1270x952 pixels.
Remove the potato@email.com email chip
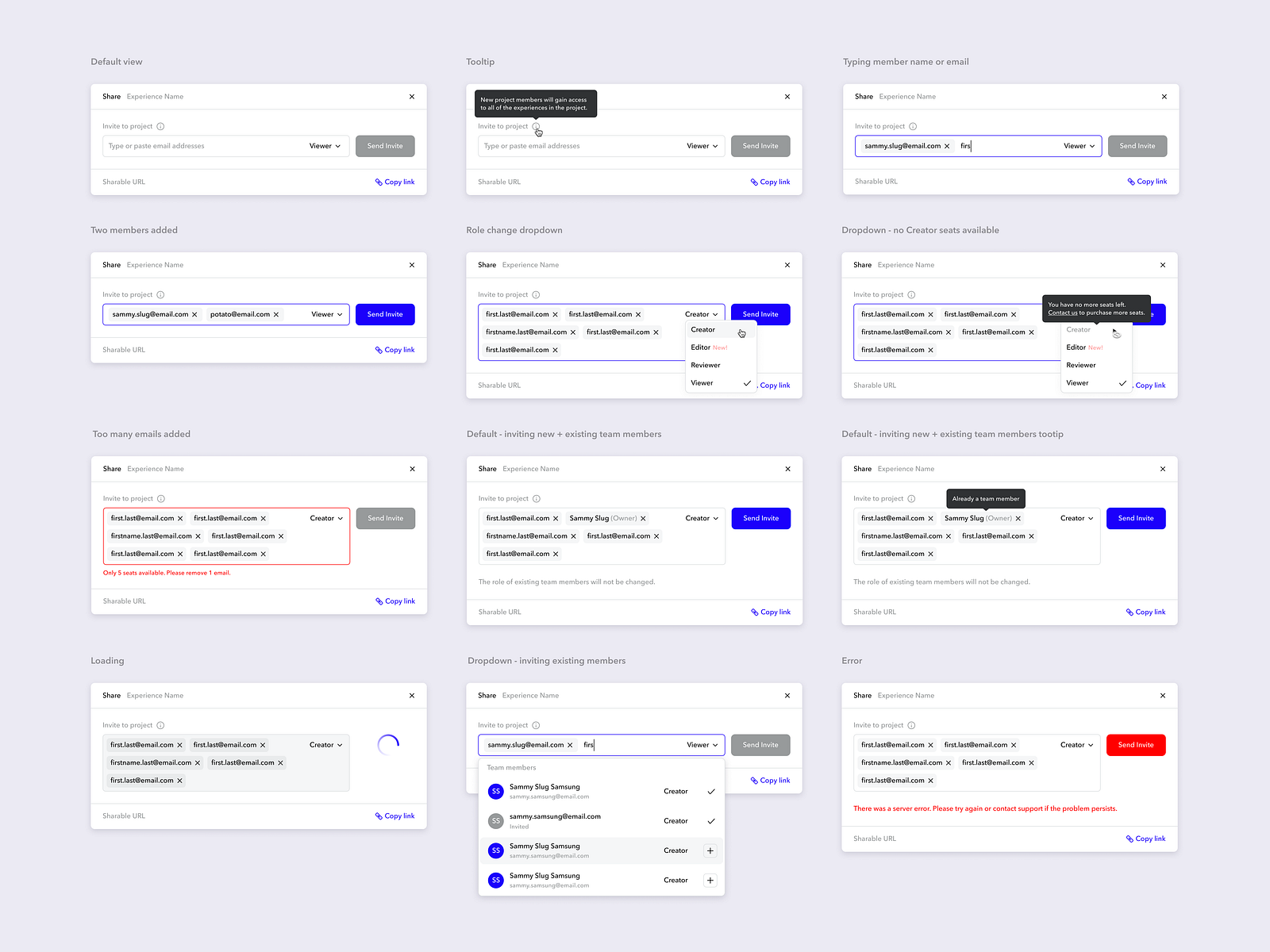pos(278,314)
